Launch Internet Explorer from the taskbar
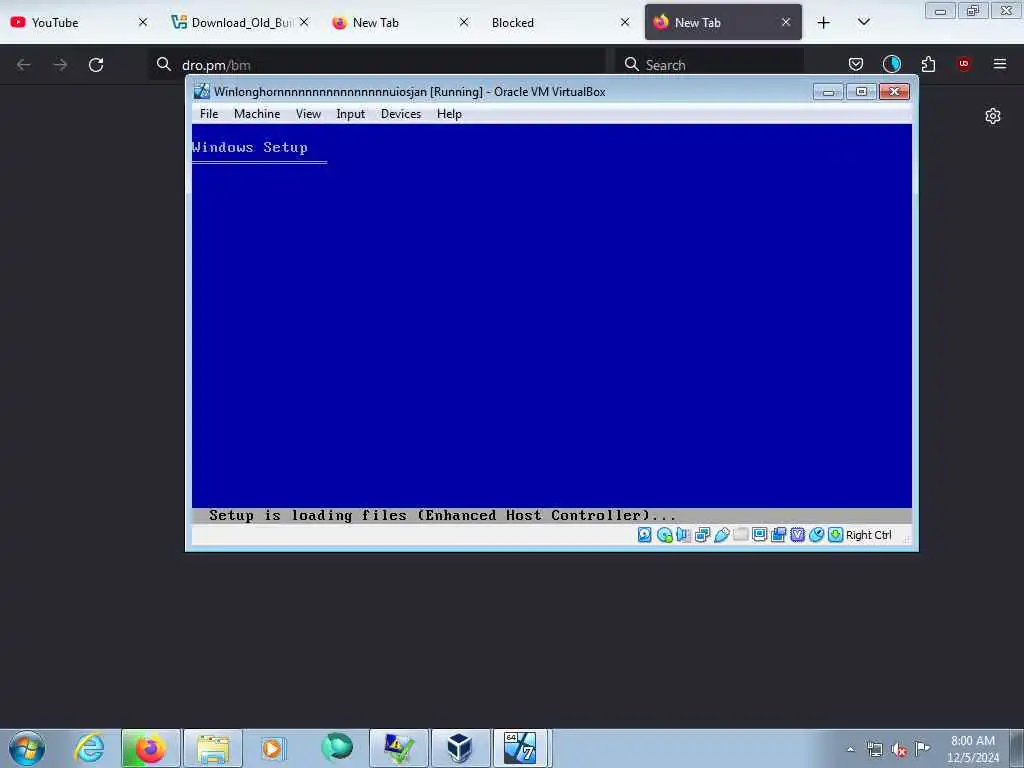The image size is (1024, 768). coord(89,748)
